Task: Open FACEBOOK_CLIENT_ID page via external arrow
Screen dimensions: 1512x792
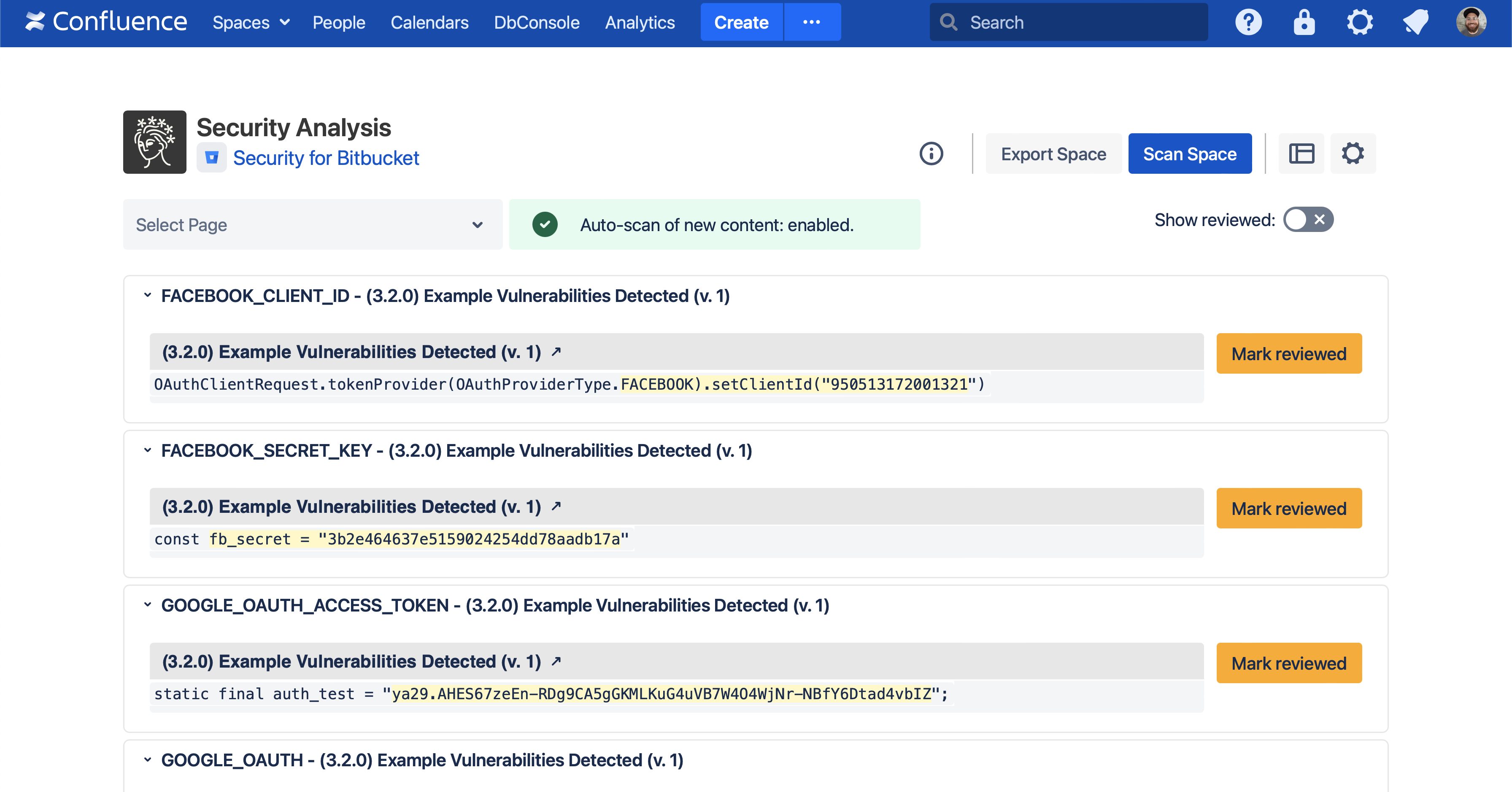Action: click(x=556, y=351)
